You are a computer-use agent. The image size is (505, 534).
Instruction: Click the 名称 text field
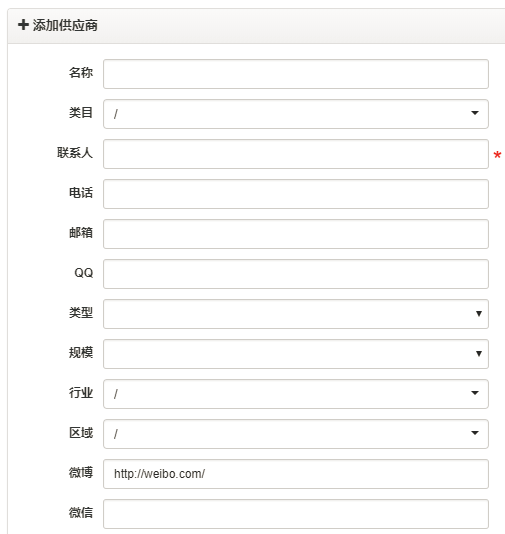pos(296,74)
